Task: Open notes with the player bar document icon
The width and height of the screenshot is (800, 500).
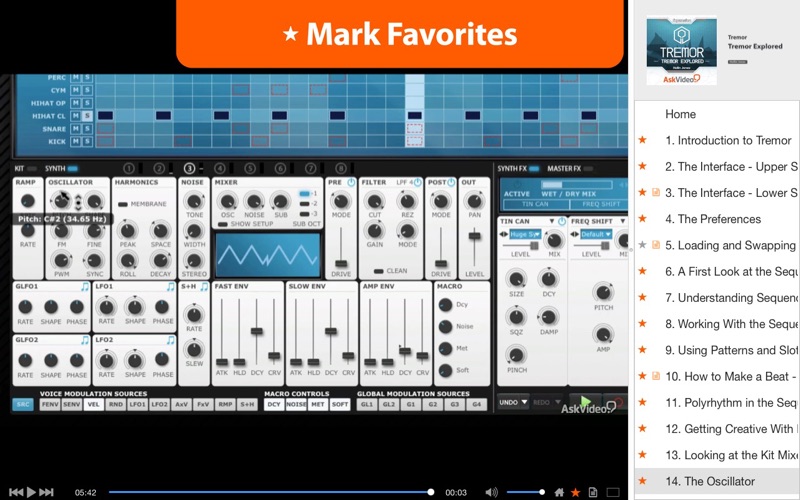Action: click(x=593, y=492)
